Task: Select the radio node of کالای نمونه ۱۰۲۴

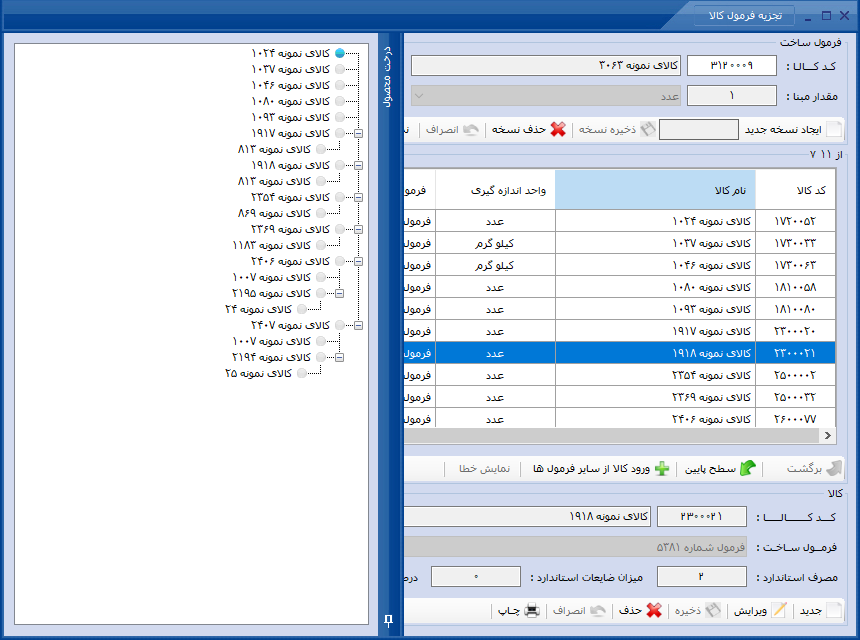Action: (x=340, y=53)
